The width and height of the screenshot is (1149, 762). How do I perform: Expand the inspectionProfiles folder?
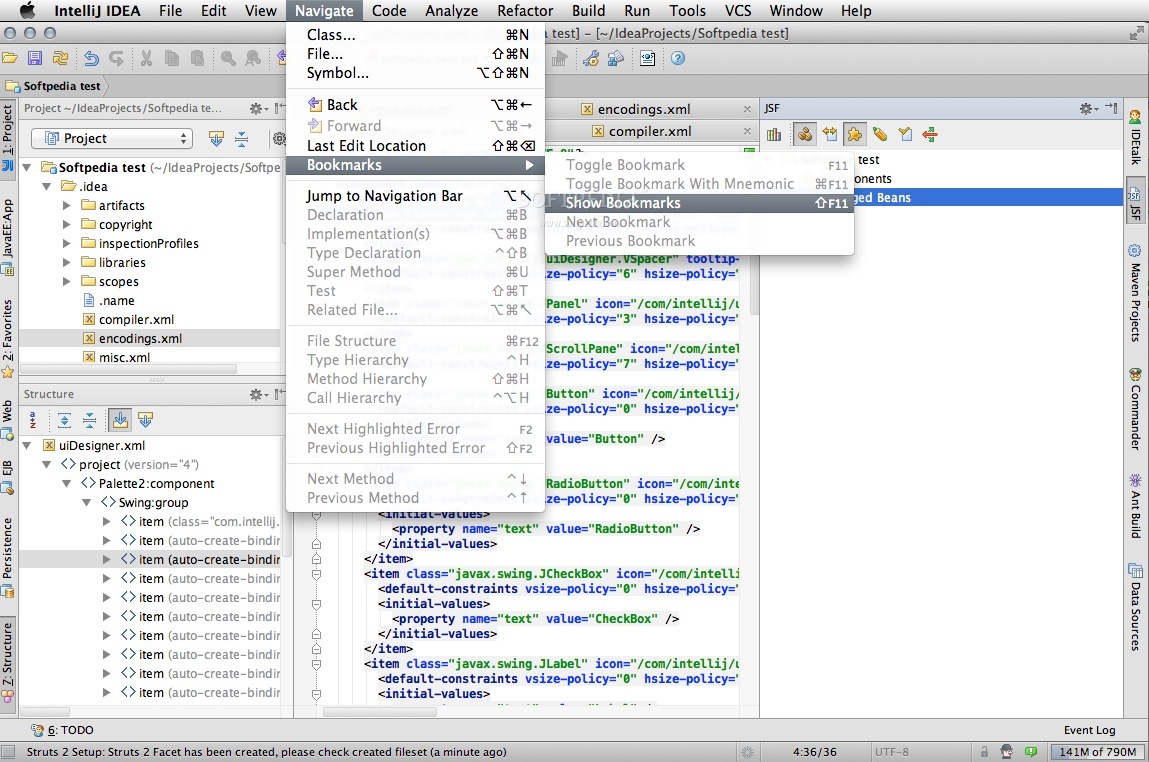pyautogui.click(x=67, y=243)
